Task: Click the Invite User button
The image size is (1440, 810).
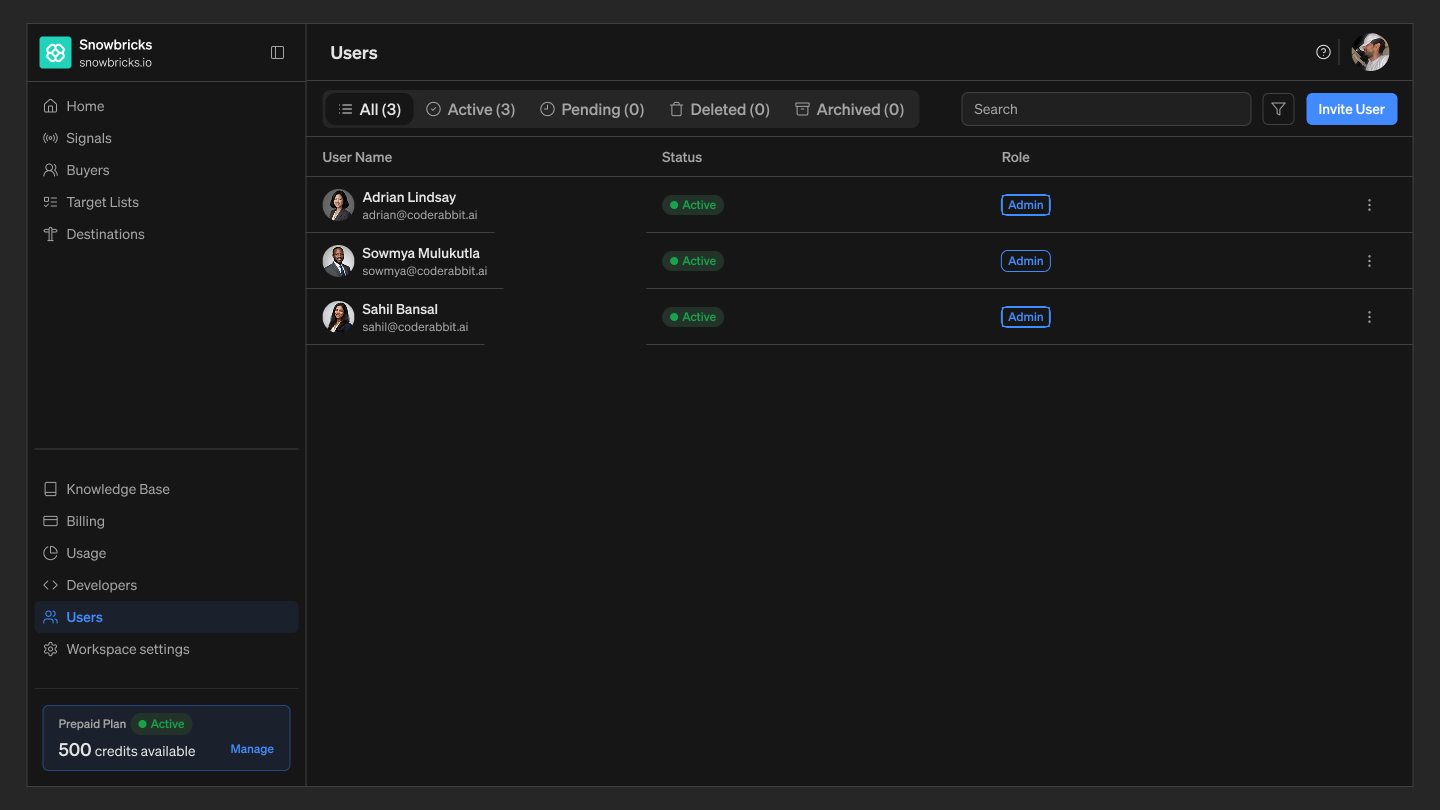Action: coord(1351,109)
